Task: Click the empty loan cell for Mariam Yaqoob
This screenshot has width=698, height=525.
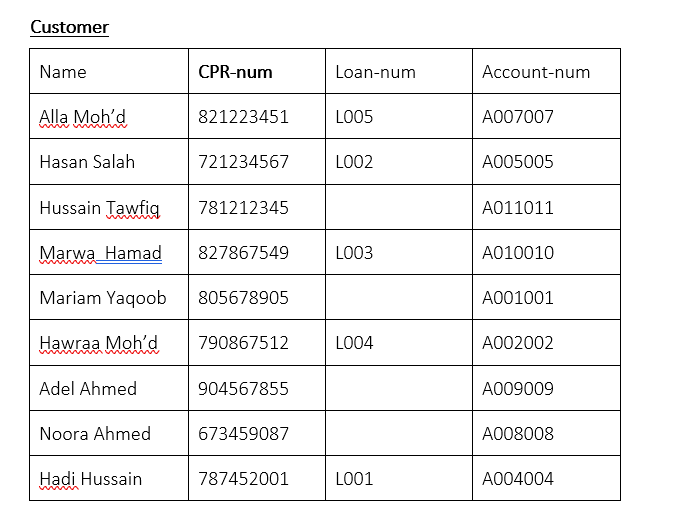Action: [399, 297]
